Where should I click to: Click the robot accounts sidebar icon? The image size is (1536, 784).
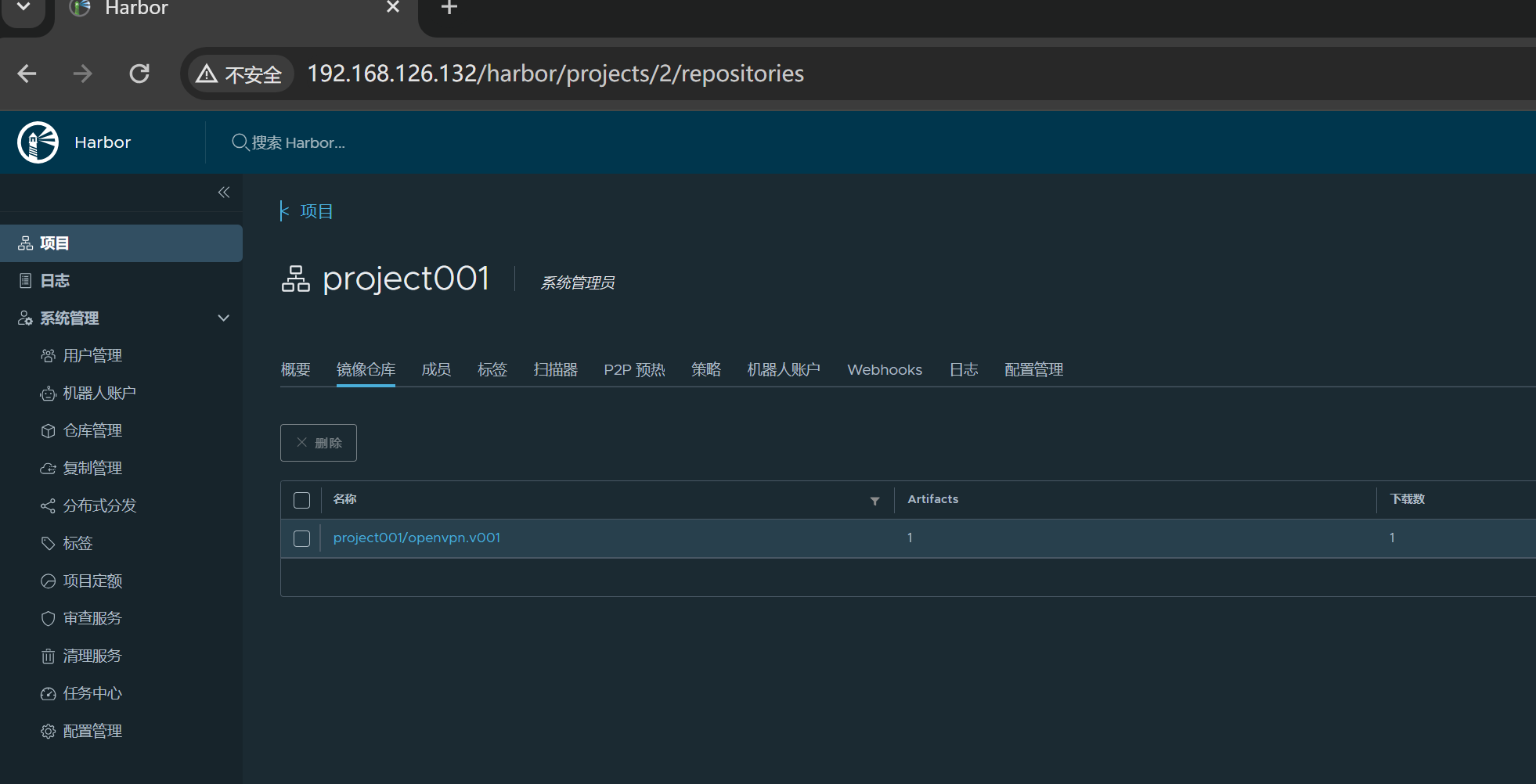(48, 394)
